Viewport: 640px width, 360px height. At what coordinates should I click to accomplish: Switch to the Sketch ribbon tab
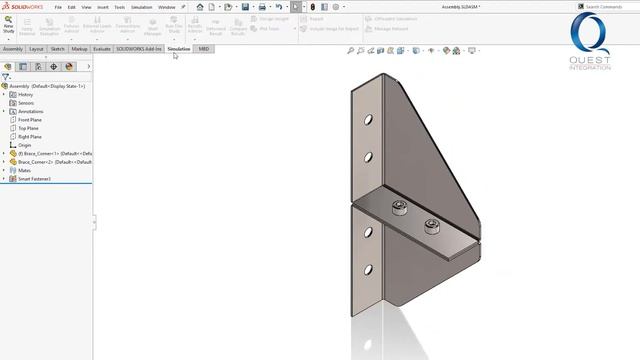(x=58, y=49)
